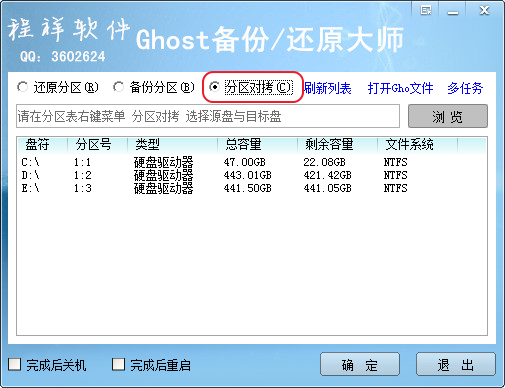The height and width of the screenshot is (388, 505).
Task: Click the 确定 confirm button
Action: pyautogui.click(x=360, y=364)
